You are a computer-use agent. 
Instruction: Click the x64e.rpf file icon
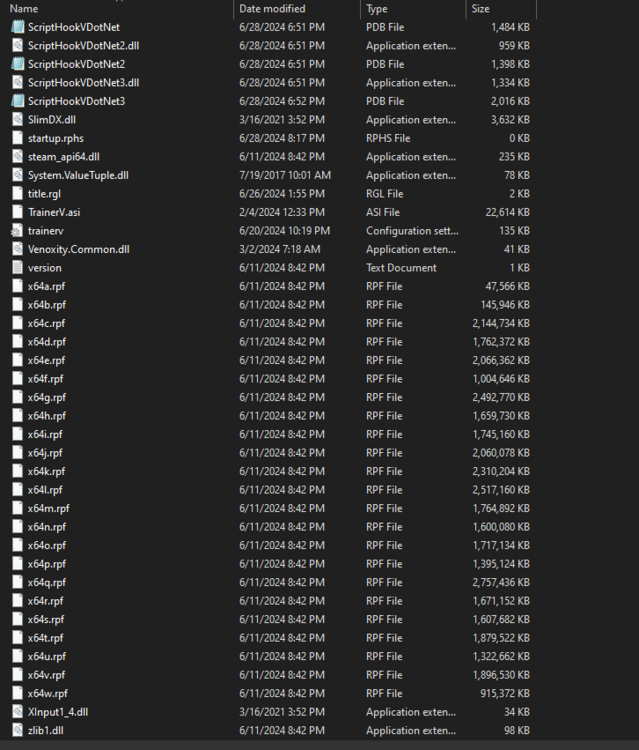click(18, 360)
